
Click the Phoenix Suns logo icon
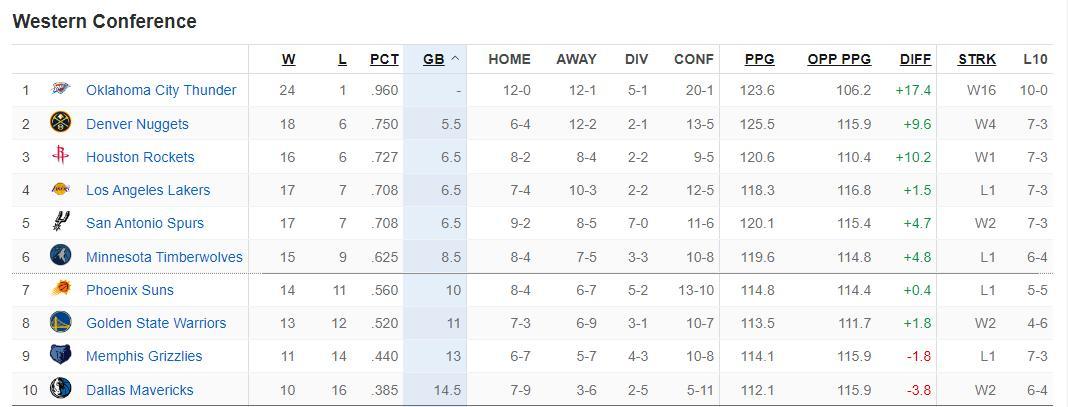tap(60, 289)
